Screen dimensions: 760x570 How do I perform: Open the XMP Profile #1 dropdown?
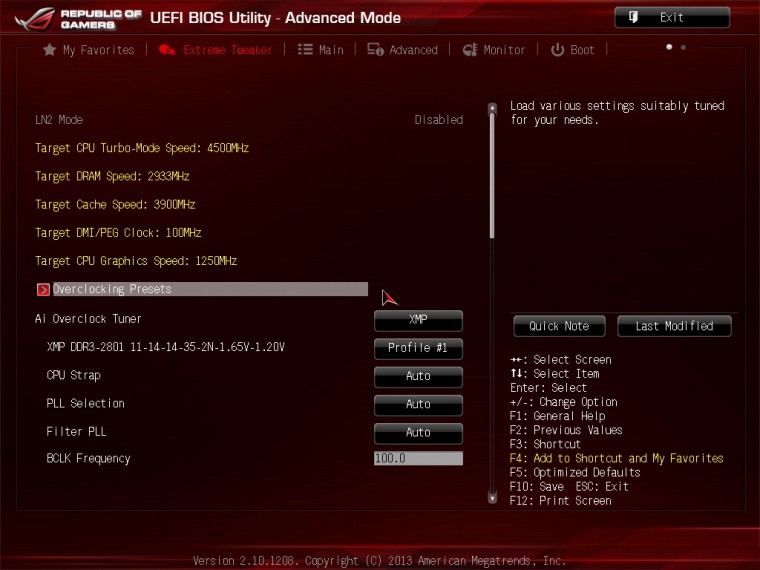(x=418, y=348)
